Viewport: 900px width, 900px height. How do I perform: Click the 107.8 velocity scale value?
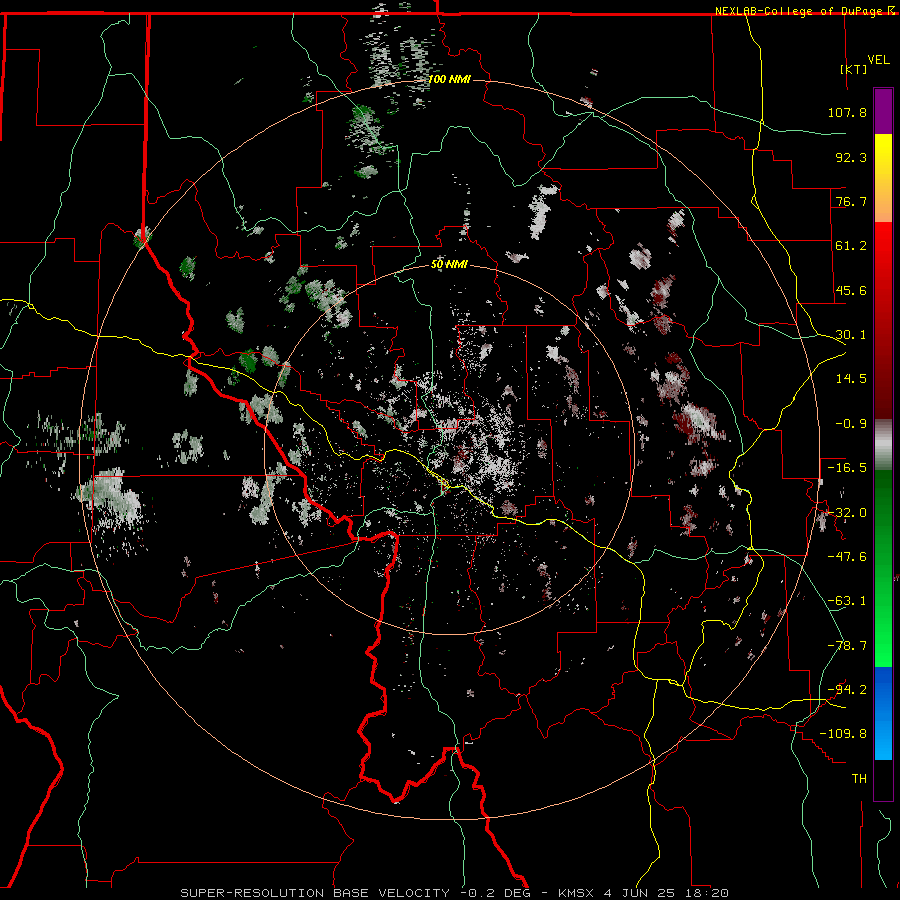click(x=847, y=112)
